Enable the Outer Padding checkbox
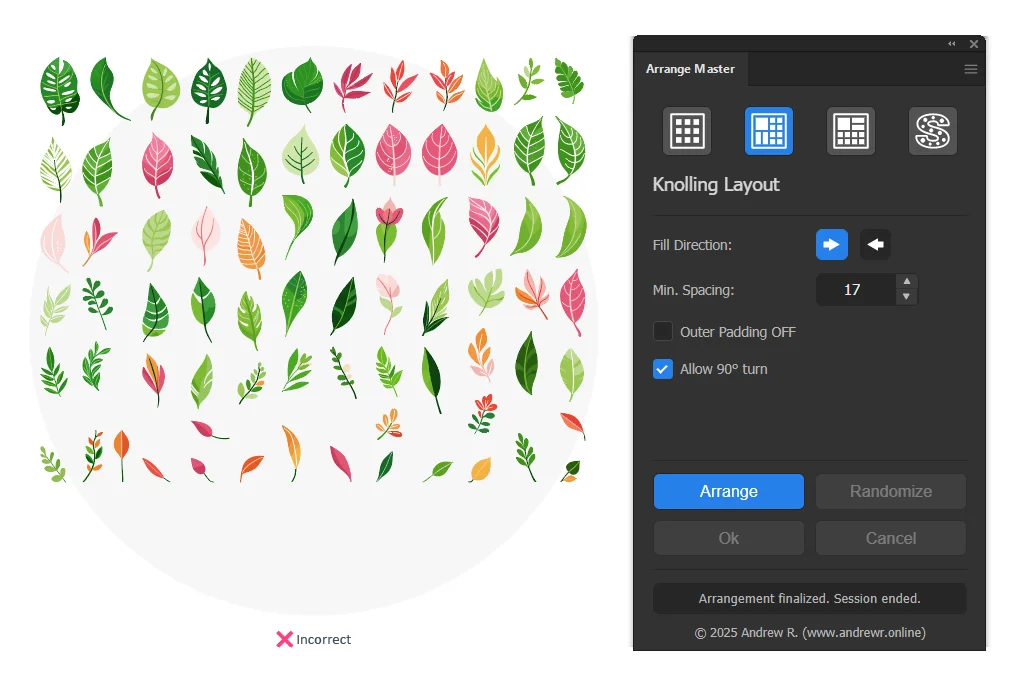This screenshot has height=685, width=1019. coord(663,331)
